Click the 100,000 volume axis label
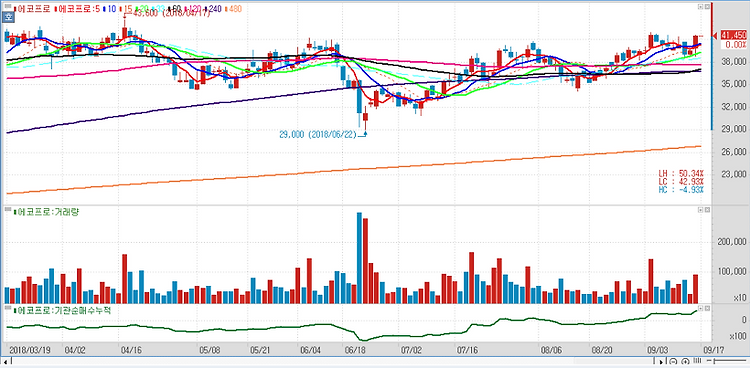750x368 pixels. point(731,272)
